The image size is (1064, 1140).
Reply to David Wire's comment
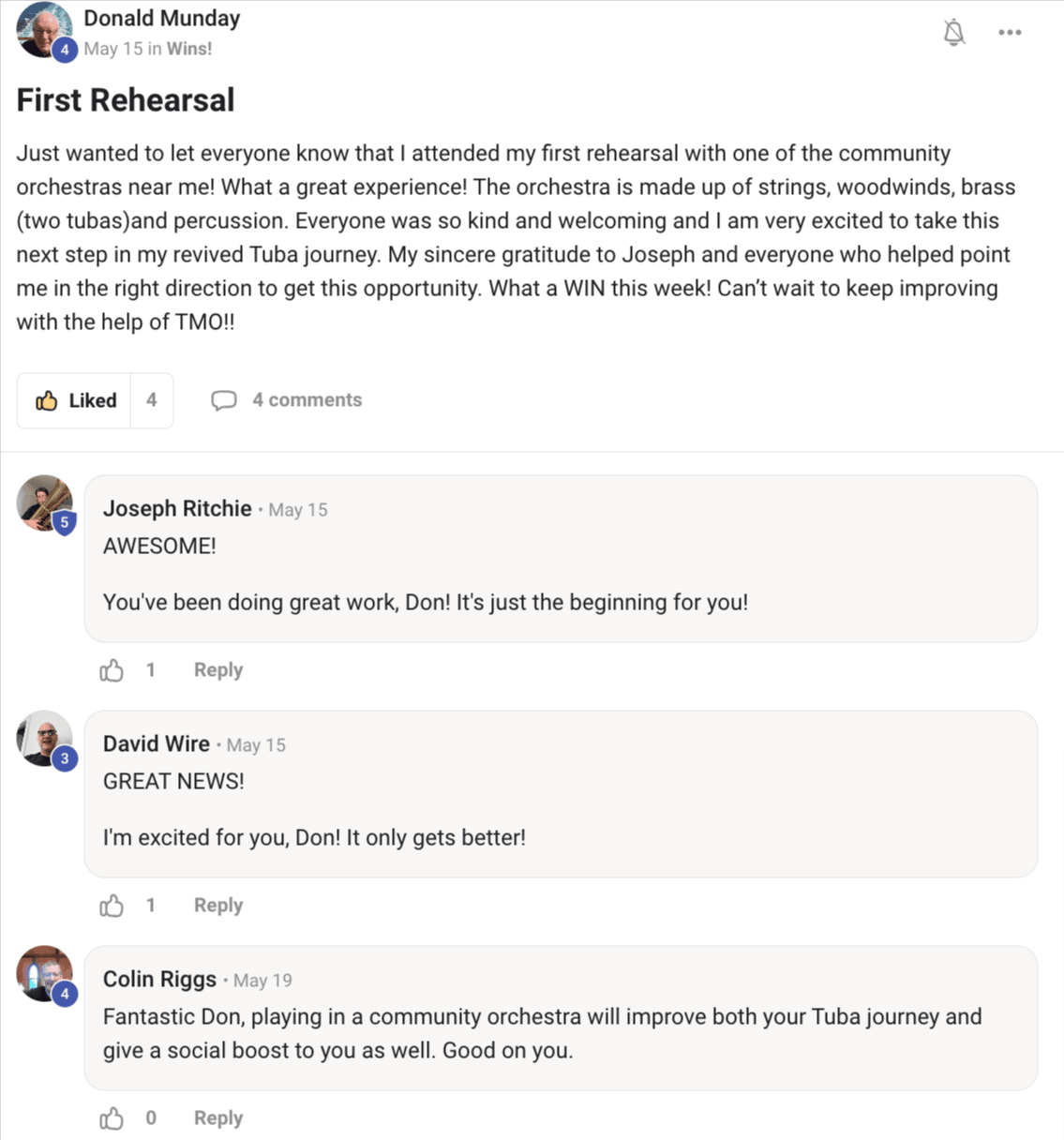[217, 906]
